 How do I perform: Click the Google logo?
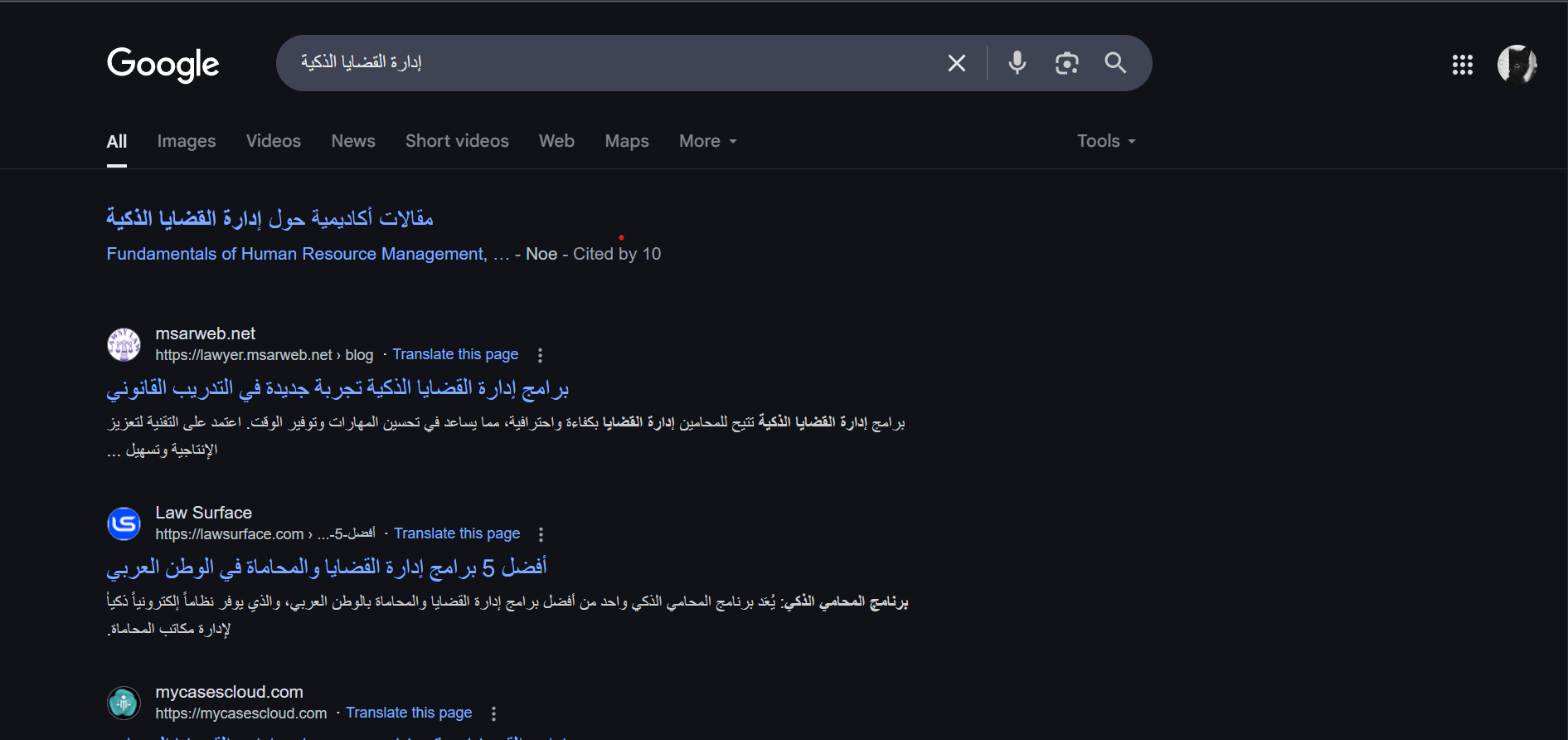pyautogui.click(x=163, y=64)
